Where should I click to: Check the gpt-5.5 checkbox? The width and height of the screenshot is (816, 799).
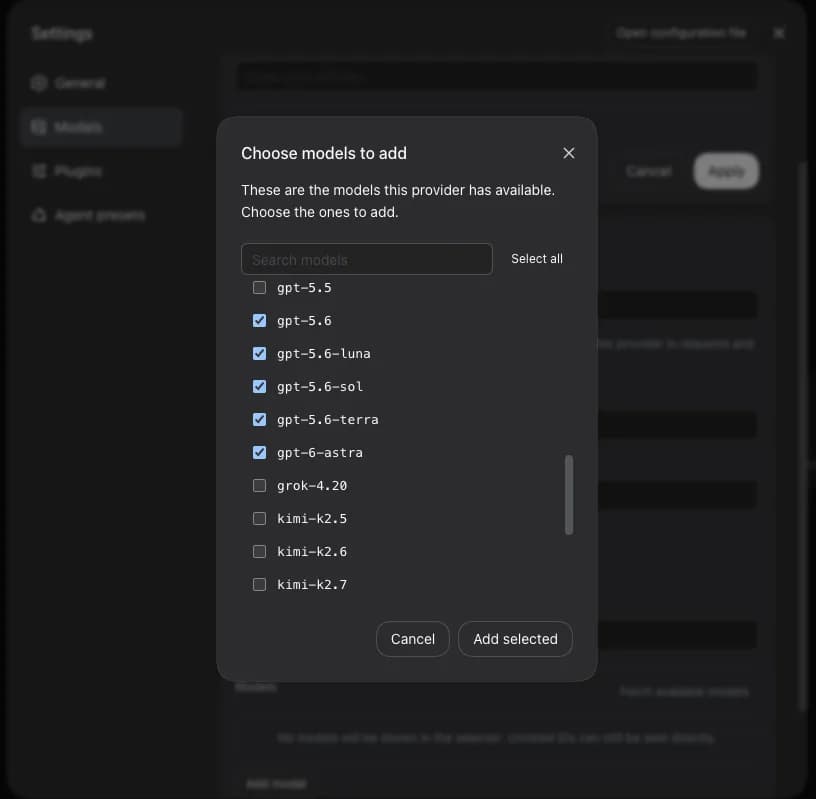tap(259, 287)
